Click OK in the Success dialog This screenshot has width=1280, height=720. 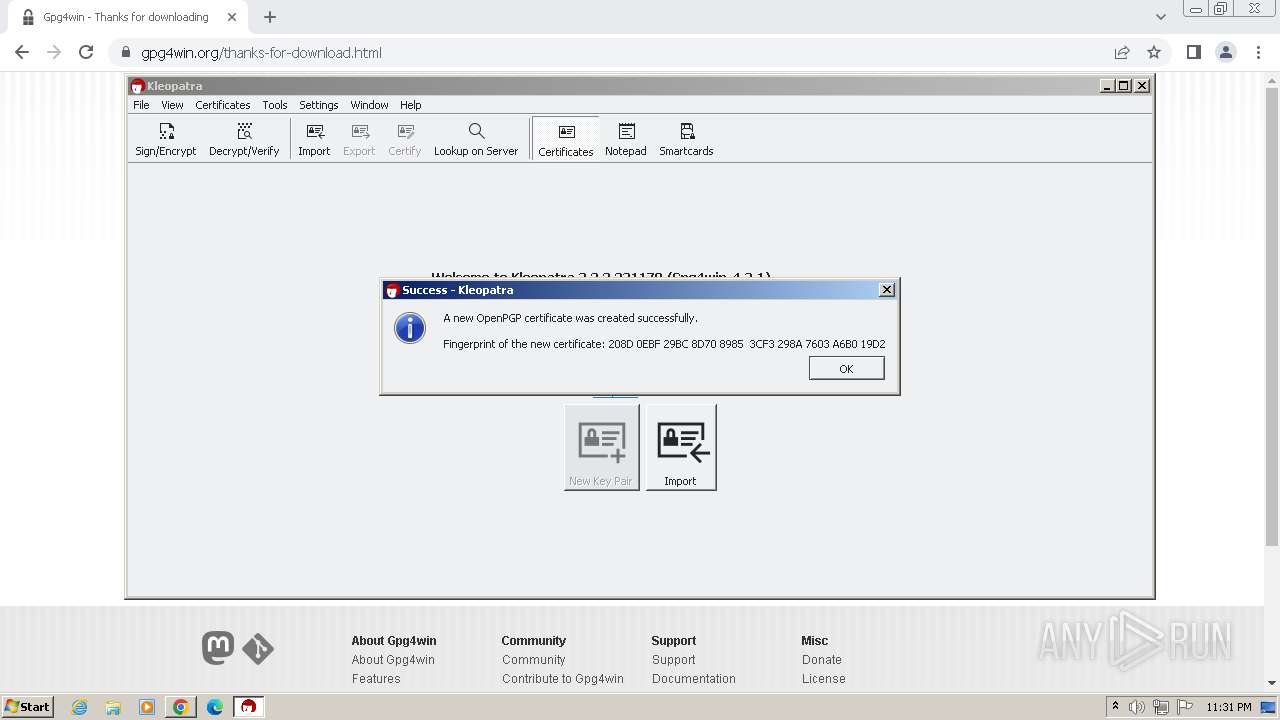coord(846,369)
